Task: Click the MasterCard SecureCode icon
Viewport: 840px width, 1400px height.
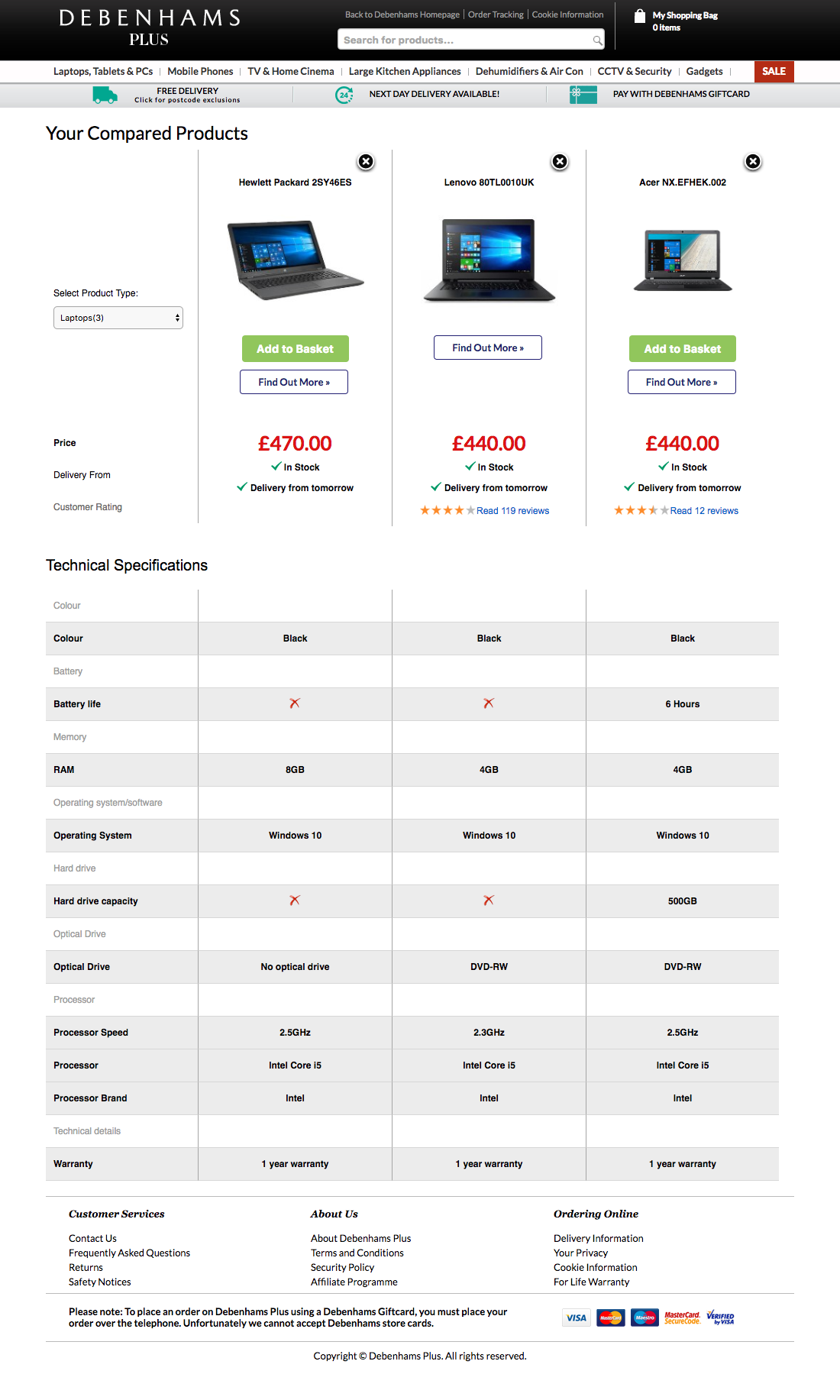Action: pos(680,1318)
